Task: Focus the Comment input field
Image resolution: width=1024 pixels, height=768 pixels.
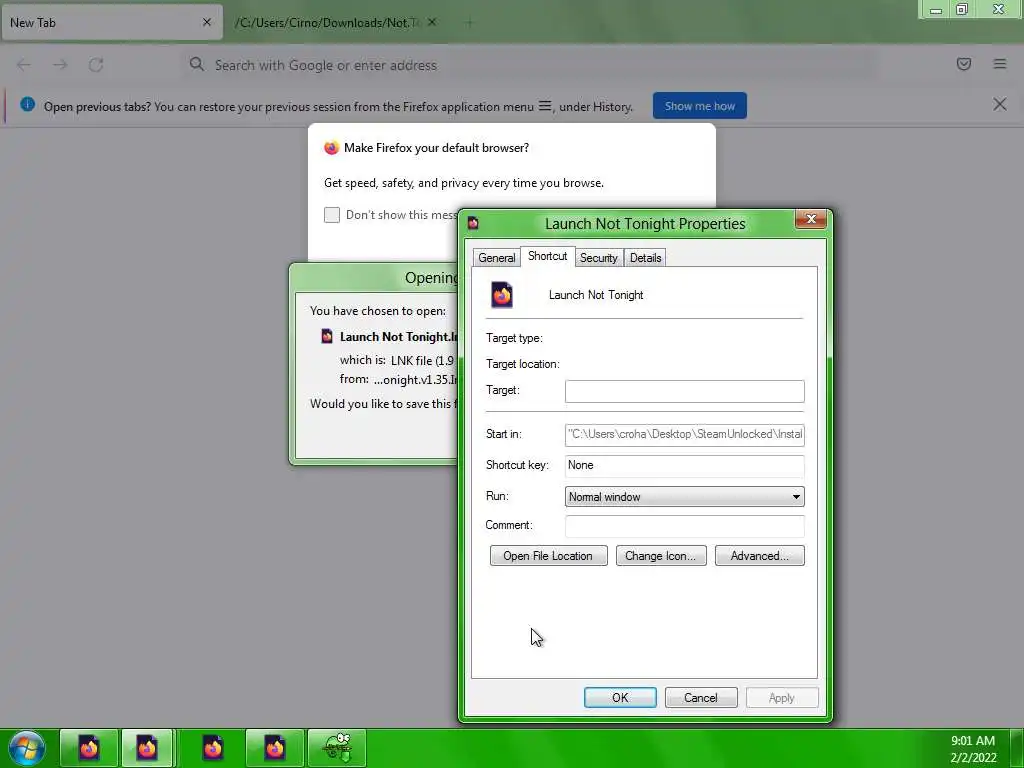Action: point(684,526)
